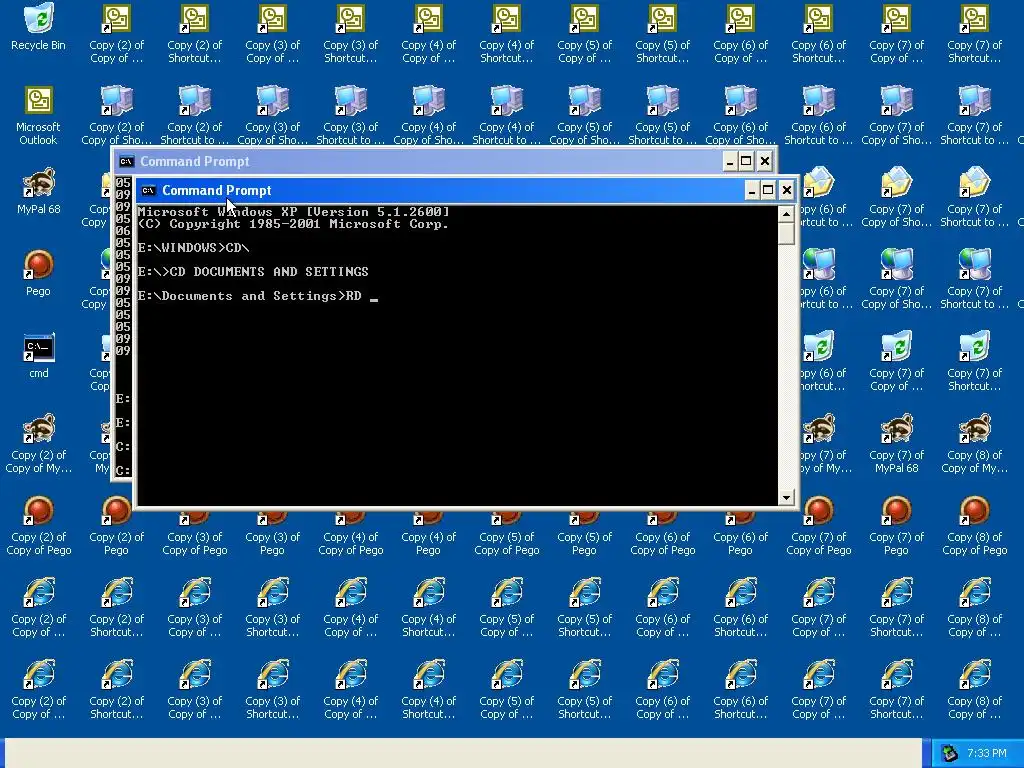Select the cmd shortcut icon

tap(38, 355)
